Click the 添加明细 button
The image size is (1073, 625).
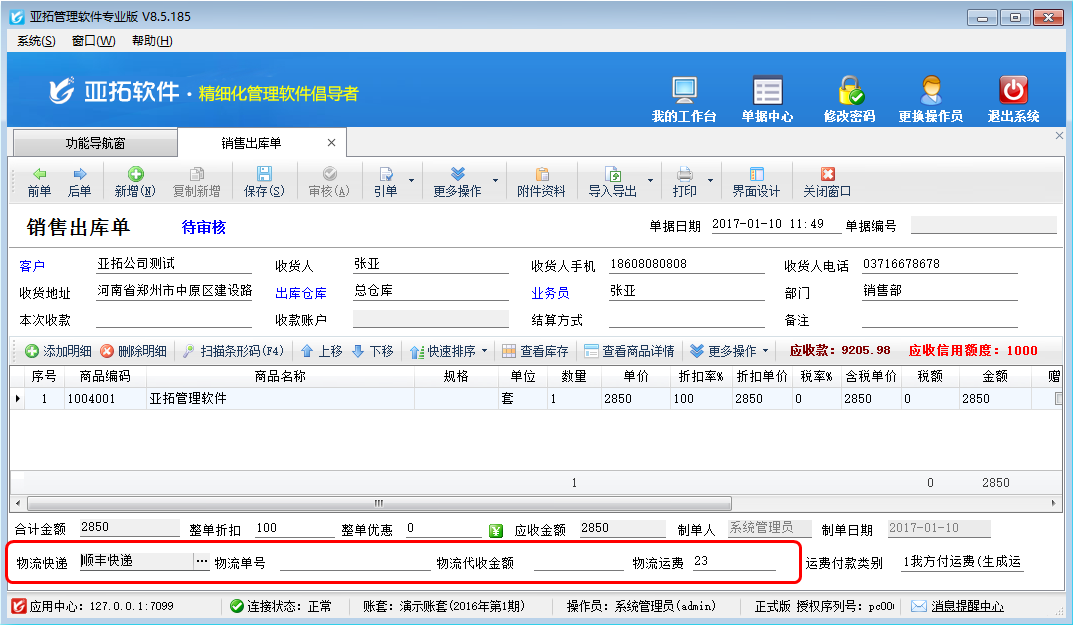(x=58, y=351)
